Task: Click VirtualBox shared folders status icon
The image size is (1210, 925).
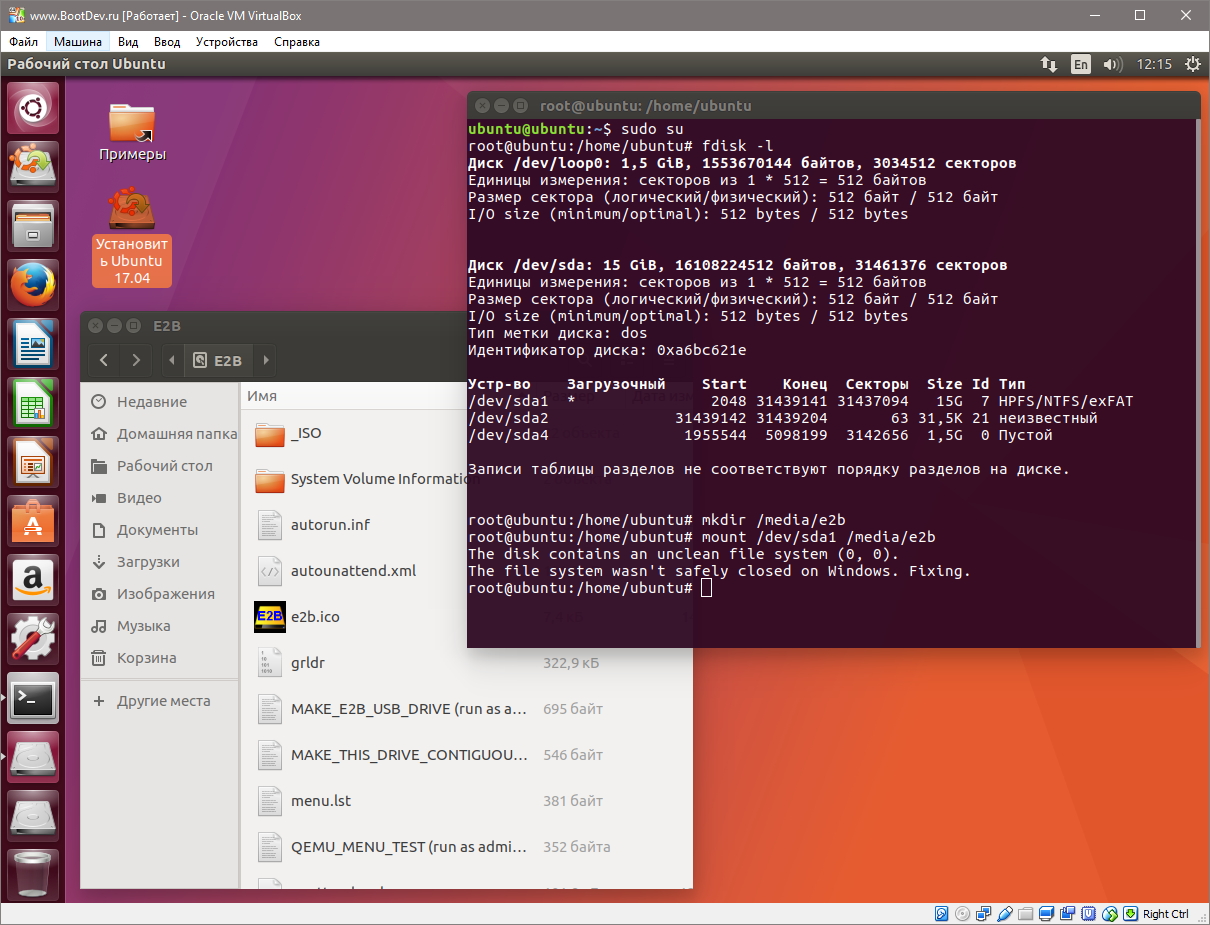Action: click(x=1025, y=914)
